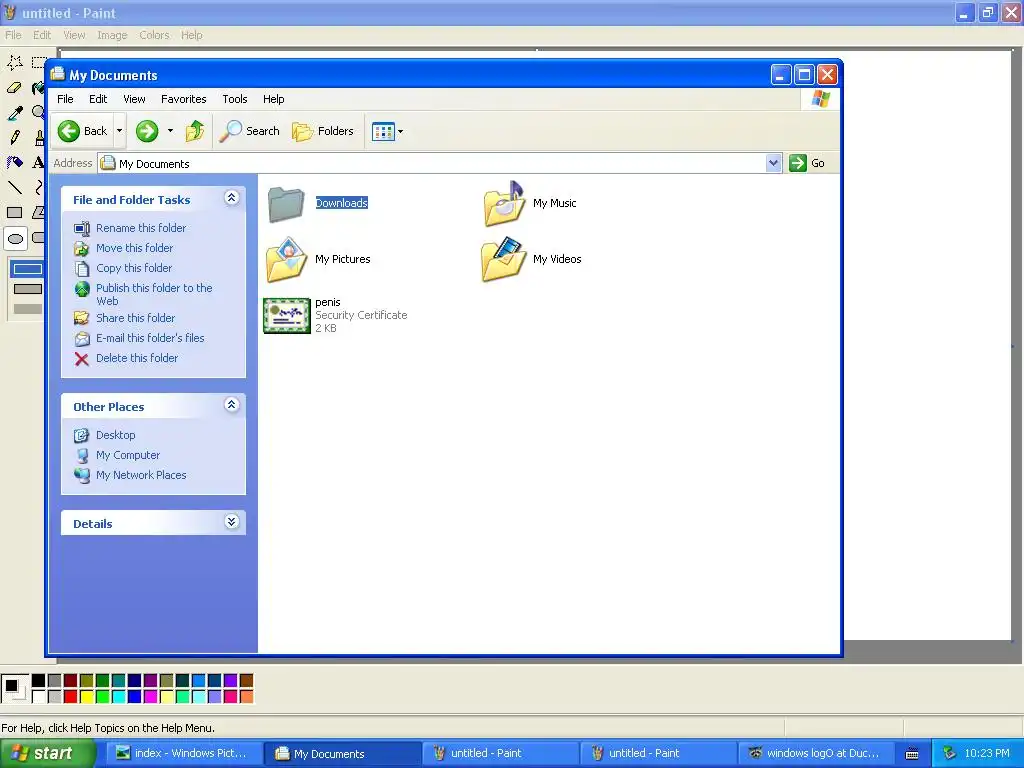Pick the bright red color swatch
The height and width of the screenshot is (768, 1024).
[71, 697]
